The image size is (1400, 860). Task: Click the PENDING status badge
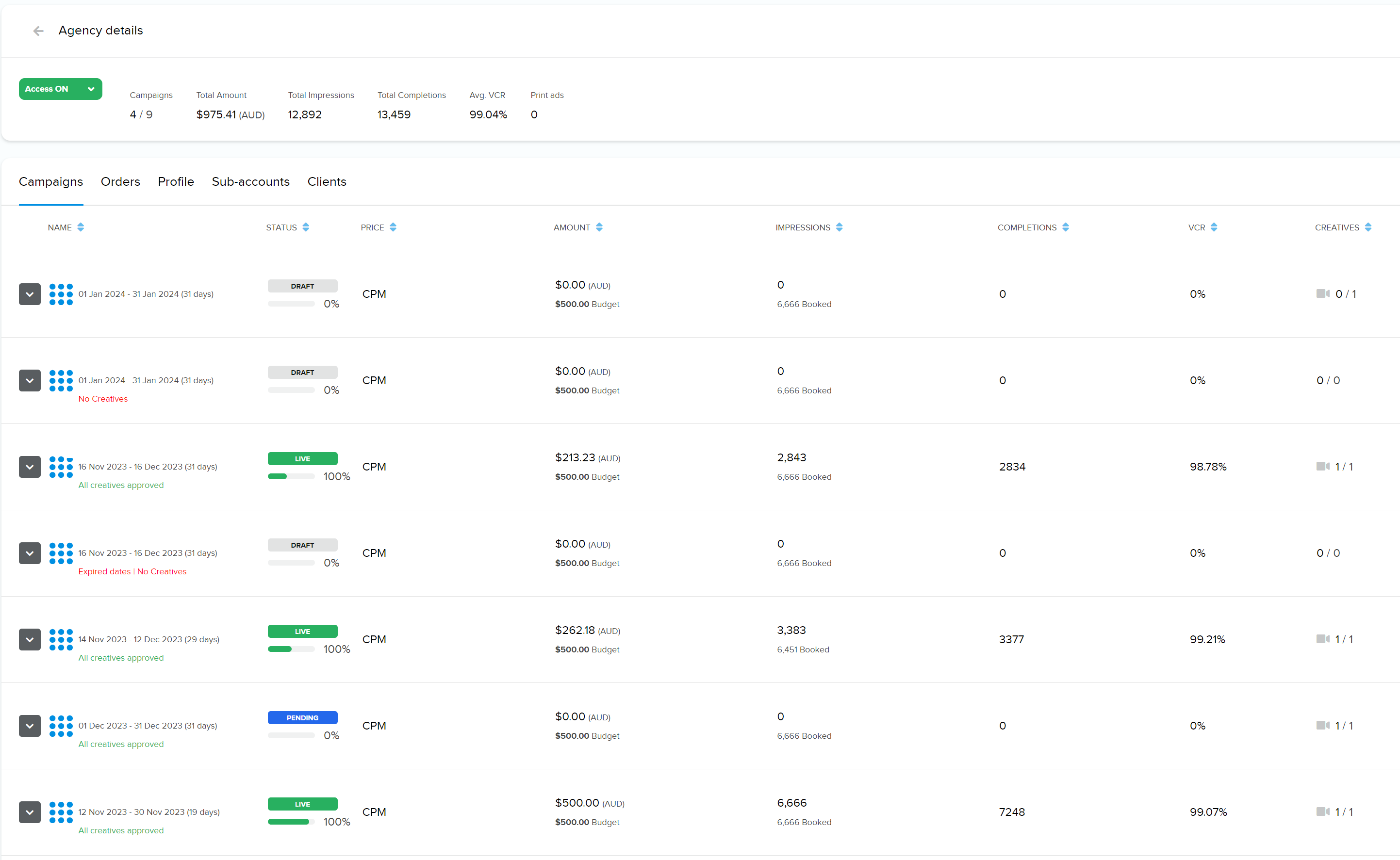303,718
